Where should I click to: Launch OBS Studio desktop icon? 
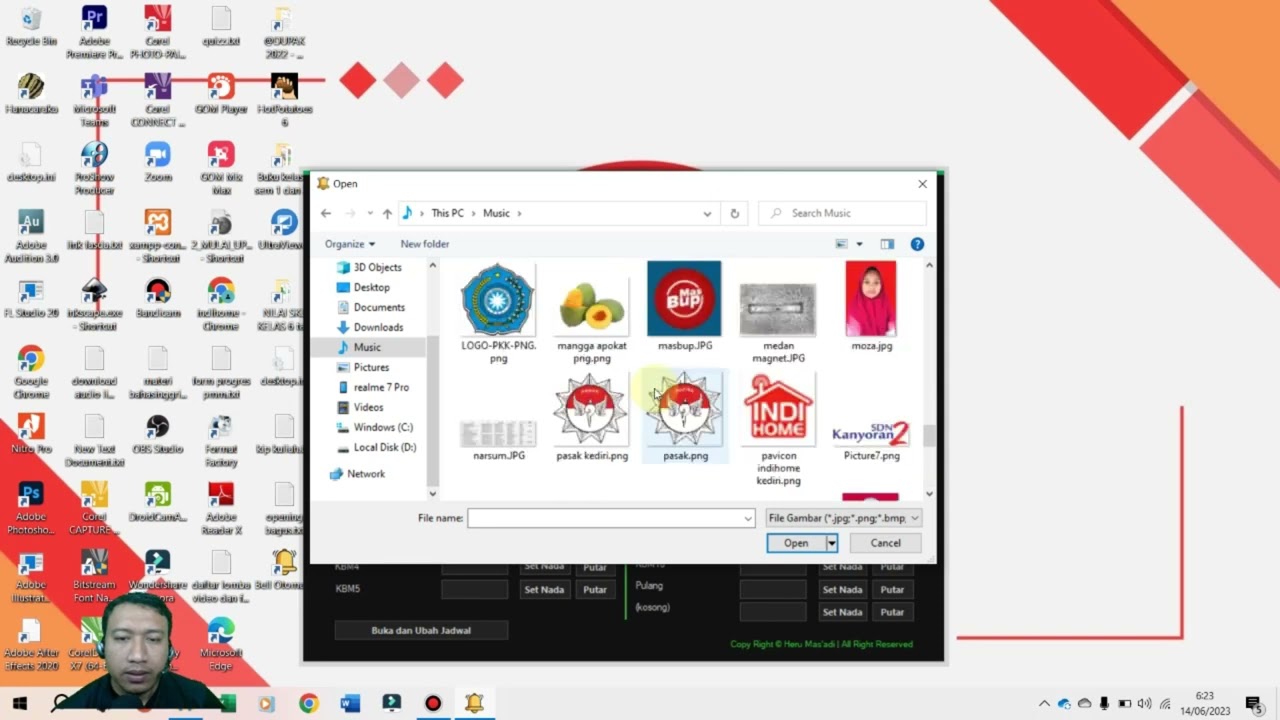[158, 434]
